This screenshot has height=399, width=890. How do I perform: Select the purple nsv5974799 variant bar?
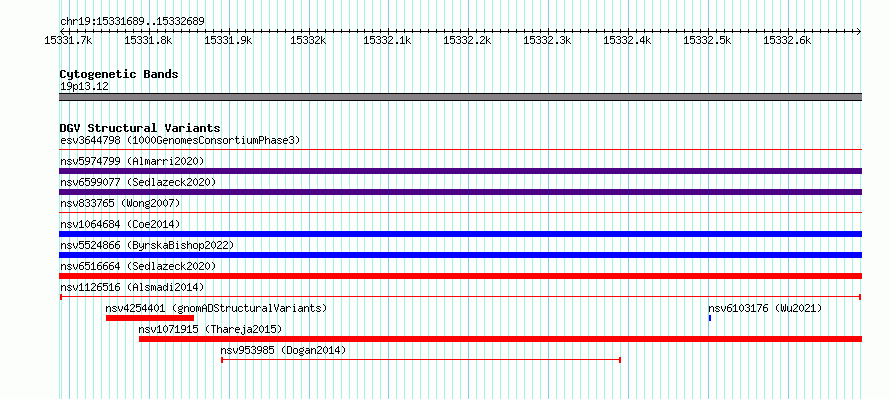460,171
